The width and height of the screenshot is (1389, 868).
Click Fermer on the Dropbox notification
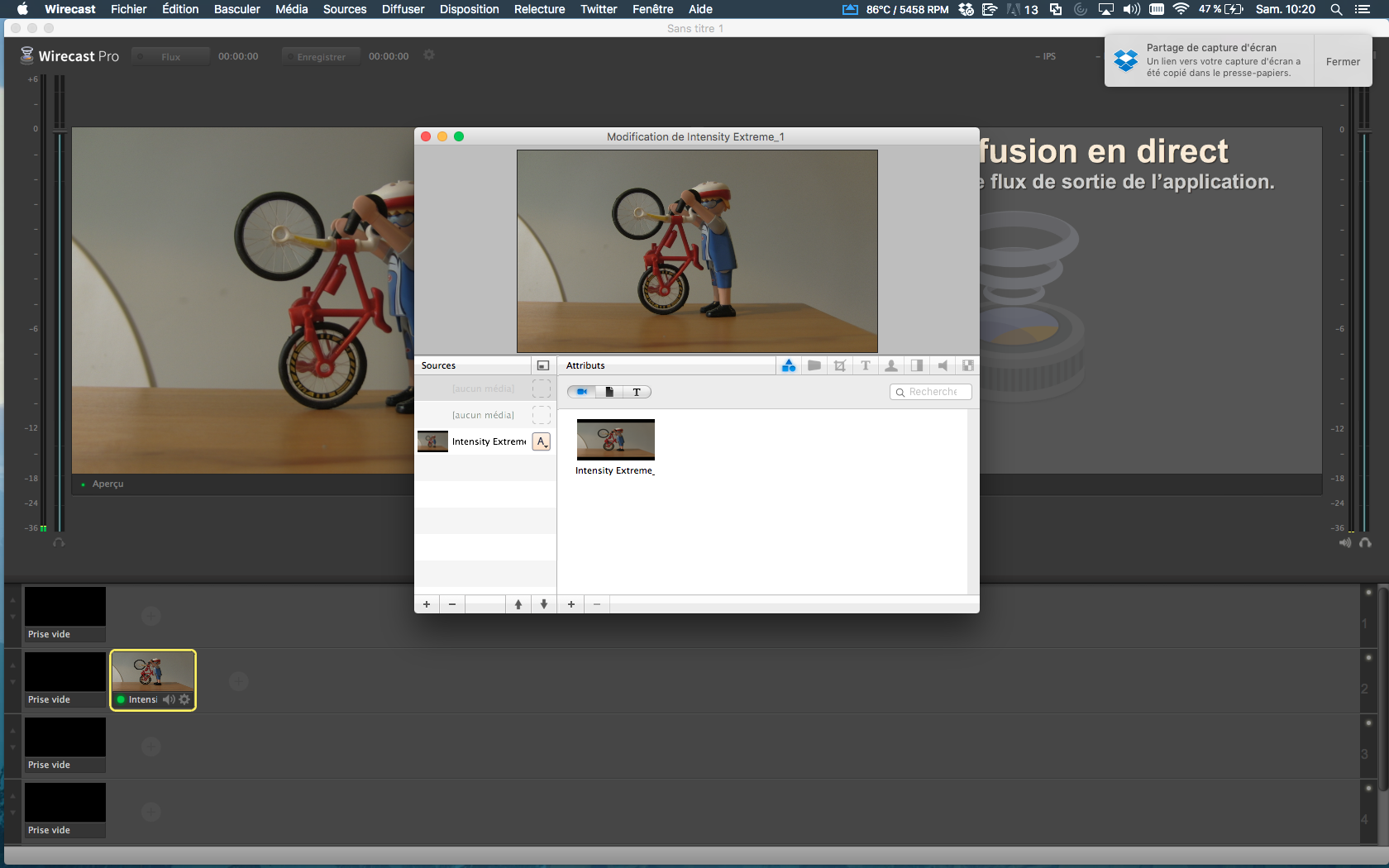click(x=1343, y=61)
